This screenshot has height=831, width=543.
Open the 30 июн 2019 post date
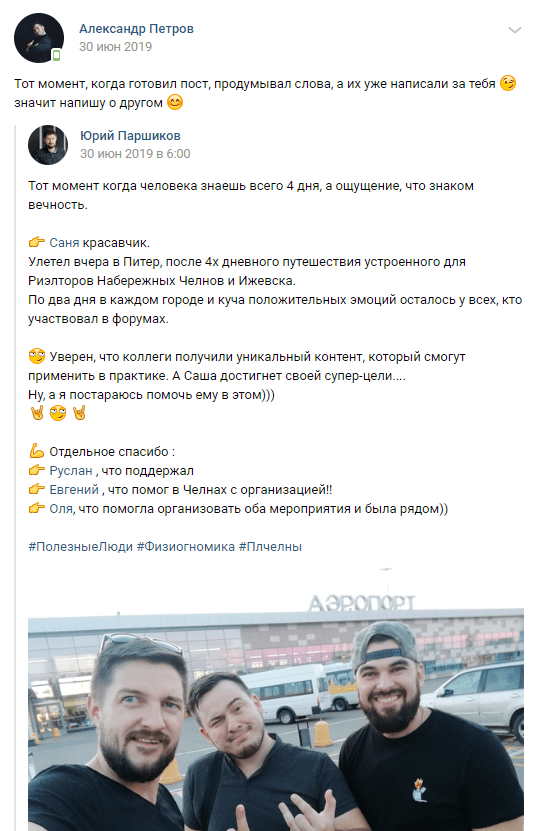point(115,47)
